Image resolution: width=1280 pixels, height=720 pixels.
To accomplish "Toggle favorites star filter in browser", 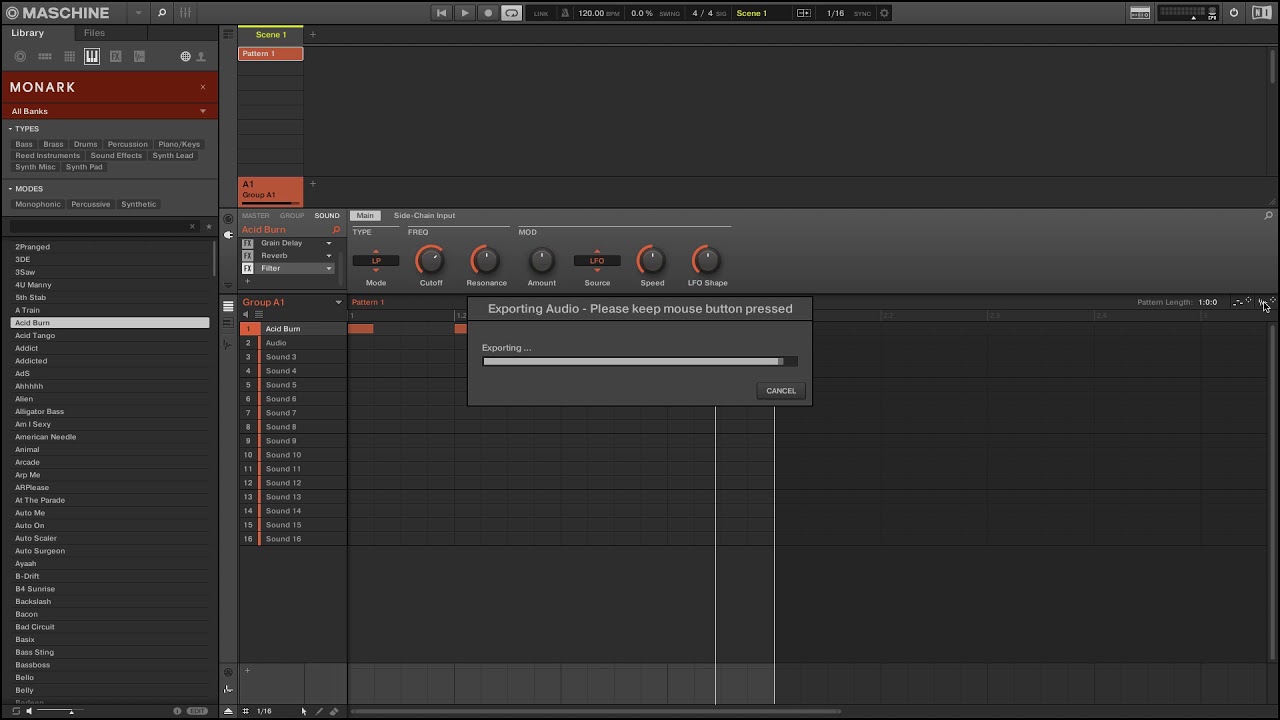I will [x=209, y=227].
